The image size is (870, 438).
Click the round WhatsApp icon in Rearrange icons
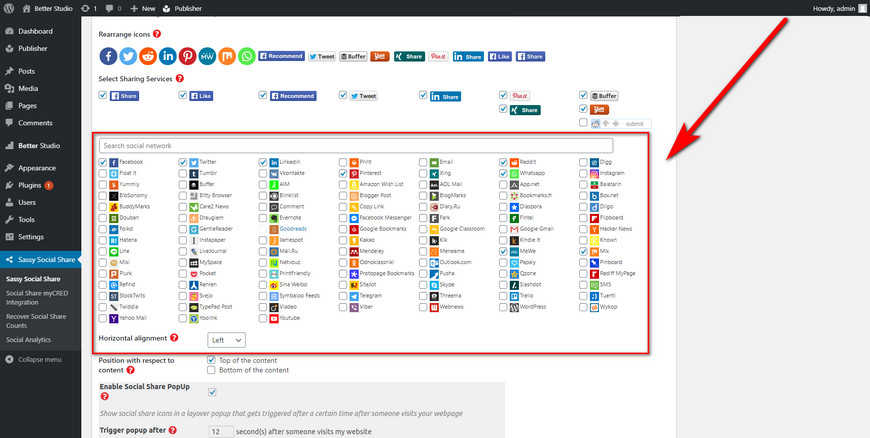tap(247, 56)
